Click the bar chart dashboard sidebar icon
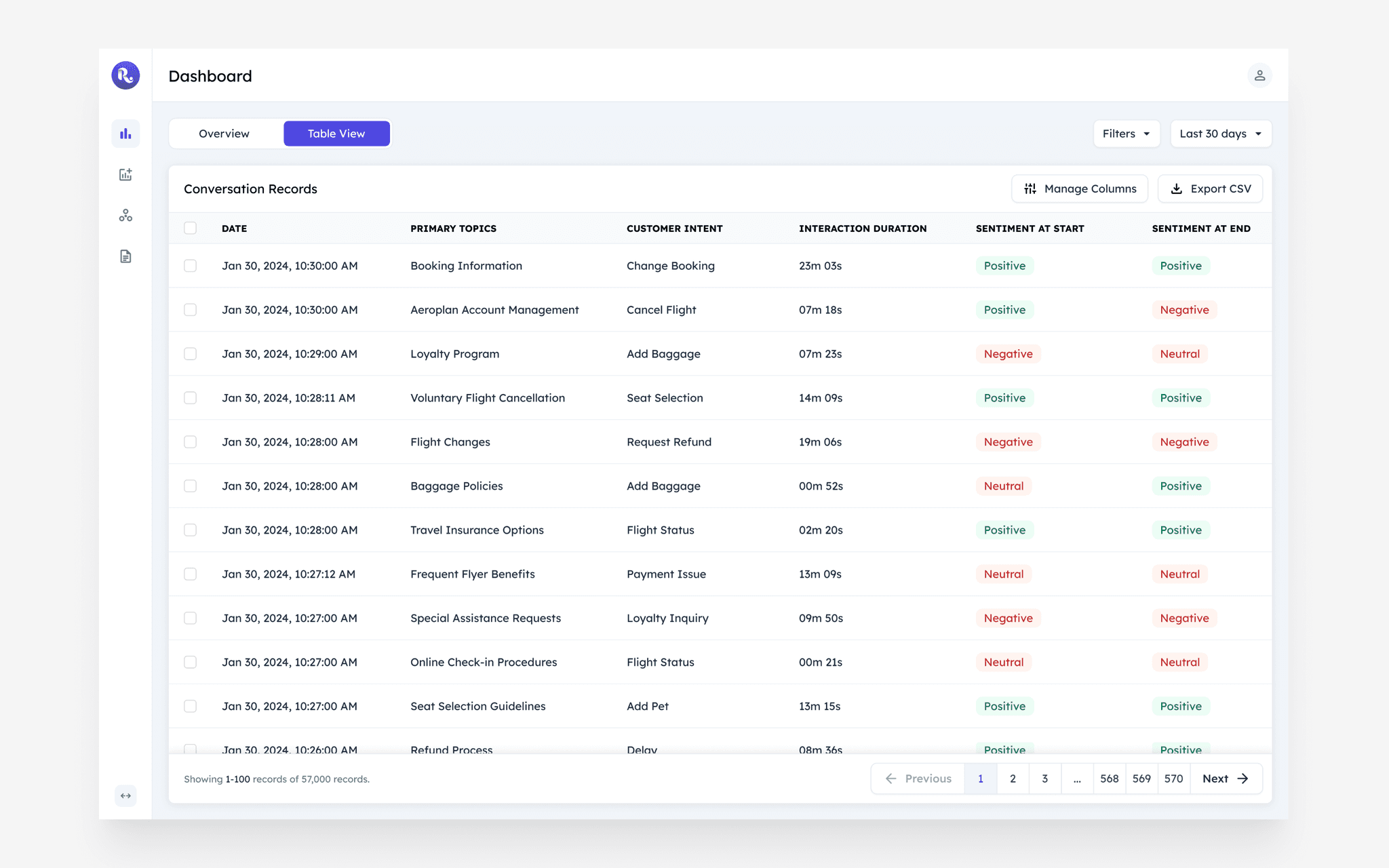1389x868 pixels. [125, 134]
